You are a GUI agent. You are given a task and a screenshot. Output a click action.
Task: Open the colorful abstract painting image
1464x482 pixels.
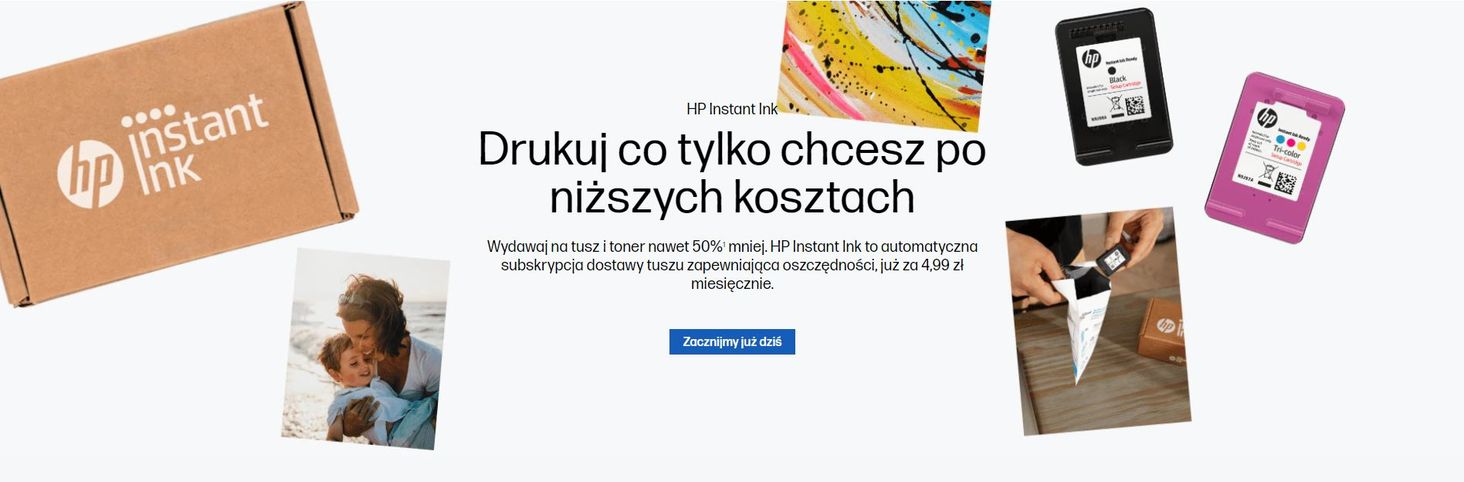pos(884,63)
